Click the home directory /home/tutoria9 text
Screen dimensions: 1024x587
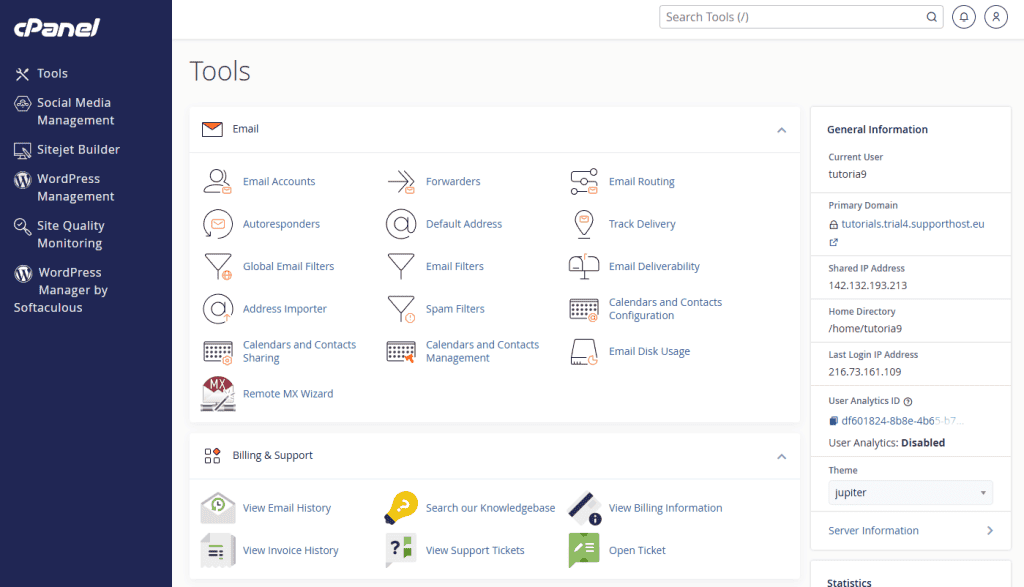pos(865,328)
